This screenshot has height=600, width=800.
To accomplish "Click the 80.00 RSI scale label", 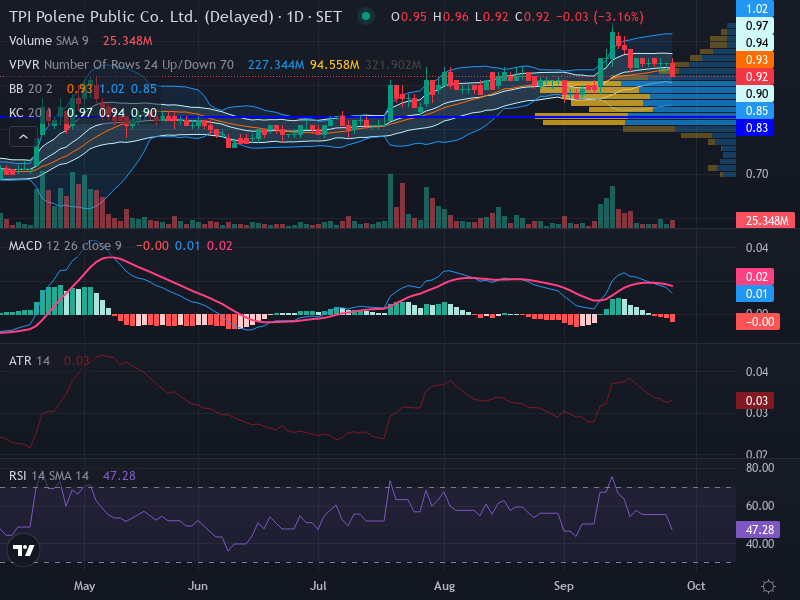I will pyautogui.click(x=760, y=468).
